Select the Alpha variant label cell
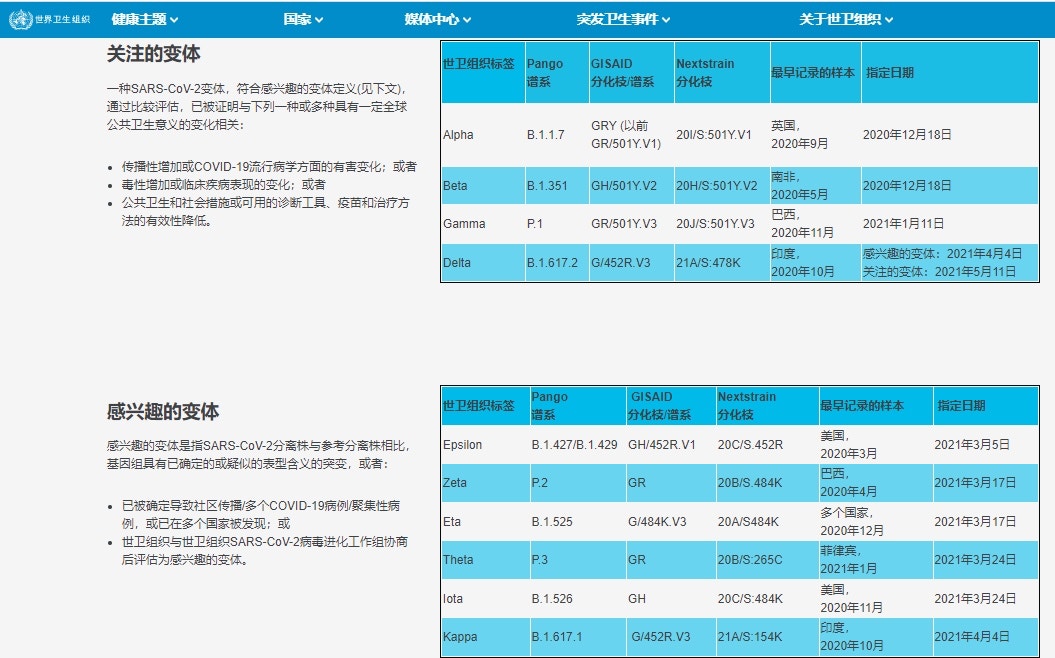The height and width of the screenshot is (658, 1055). coord(459,135)
